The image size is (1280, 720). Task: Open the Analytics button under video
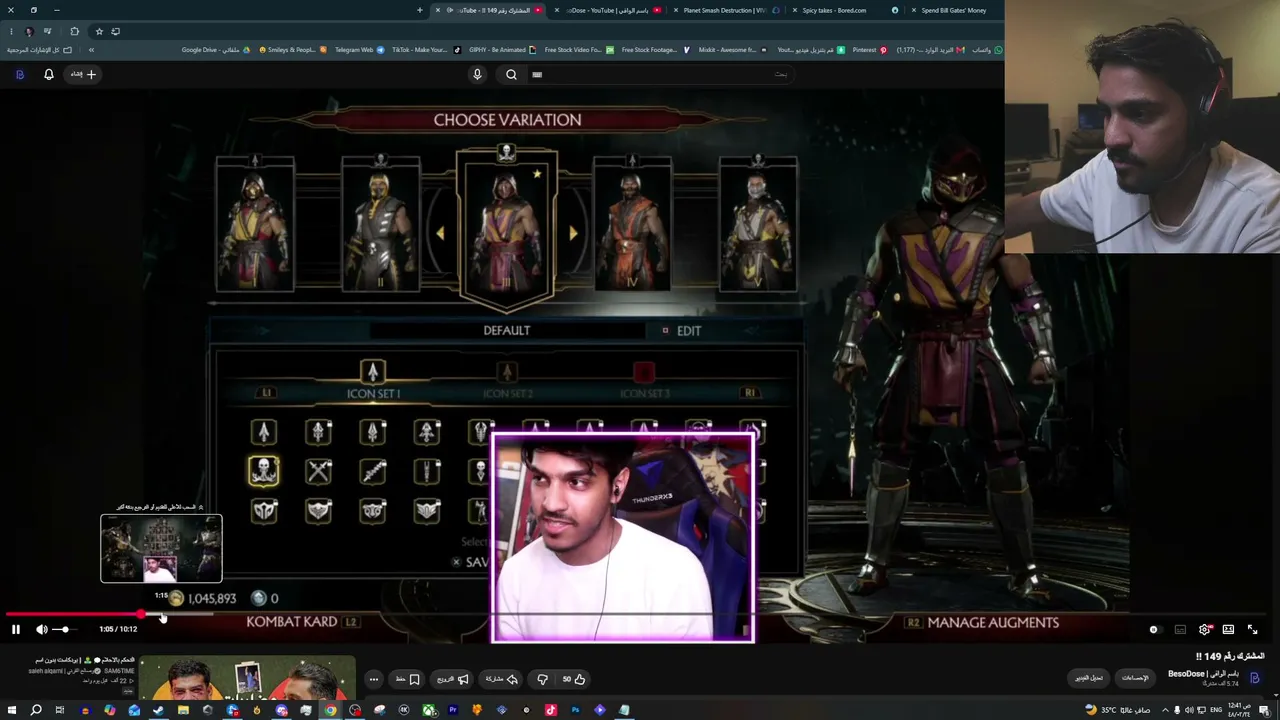1135,678
